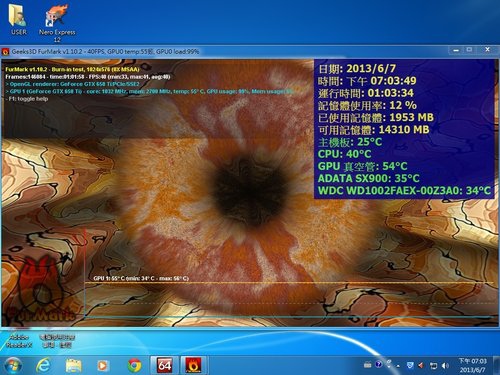Image resolution: width=500 pixels, height=375 pixels.
Task: Open the USER folder desktop icon
Action: 18,19
